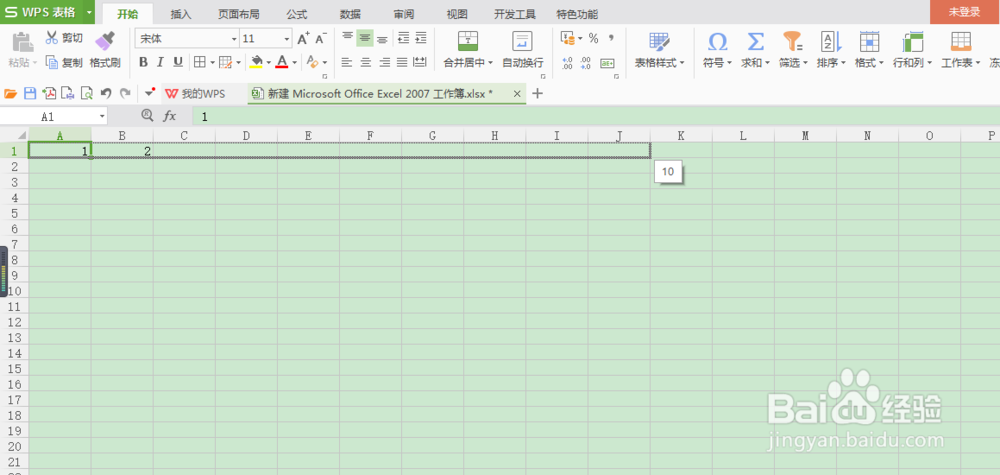Screen dimensions: 1000x475
Task: Click the fx insert function icon
Action: [x=170, y=116]
